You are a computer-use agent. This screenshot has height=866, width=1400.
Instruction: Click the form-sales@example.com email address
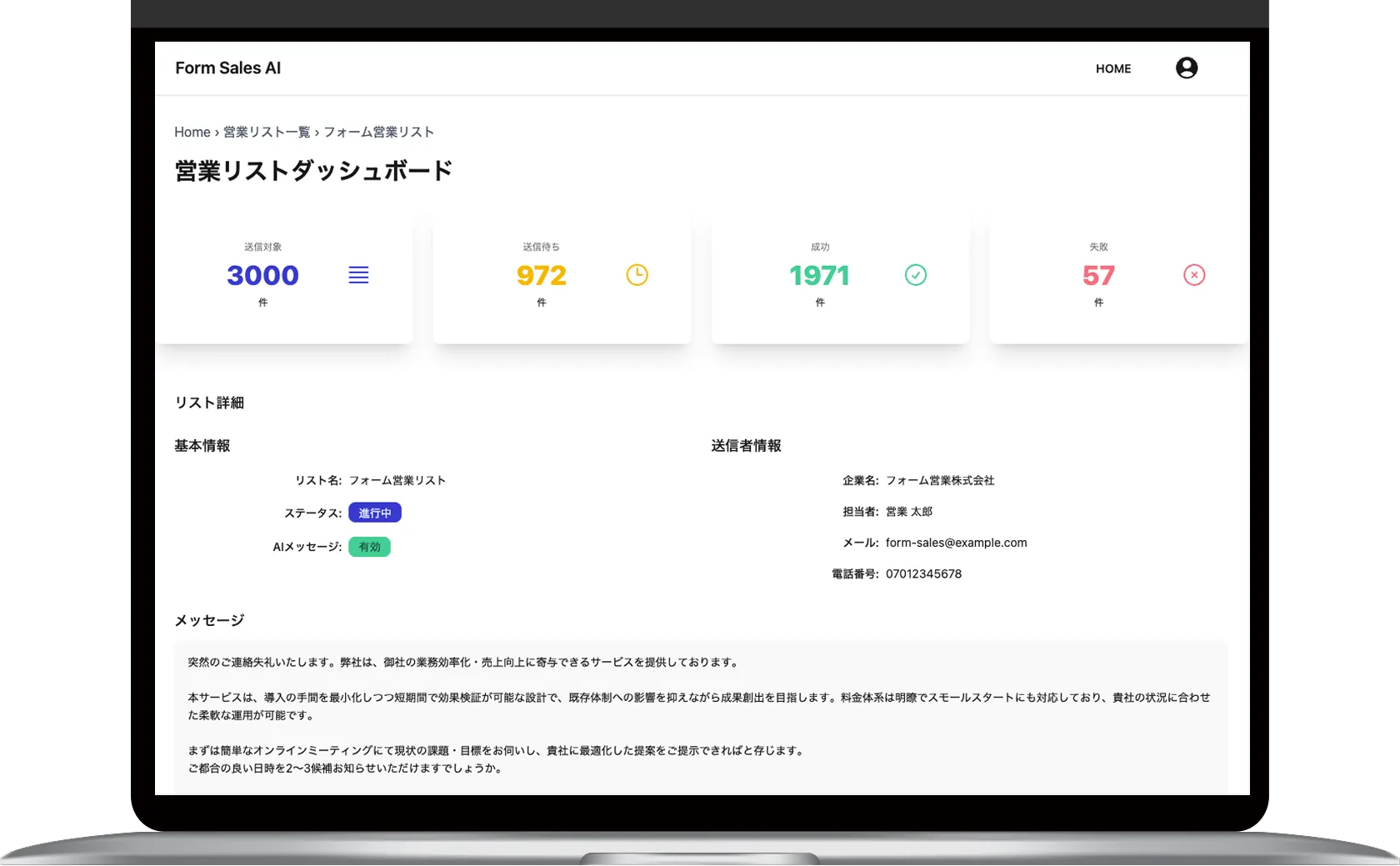(956, 543)
